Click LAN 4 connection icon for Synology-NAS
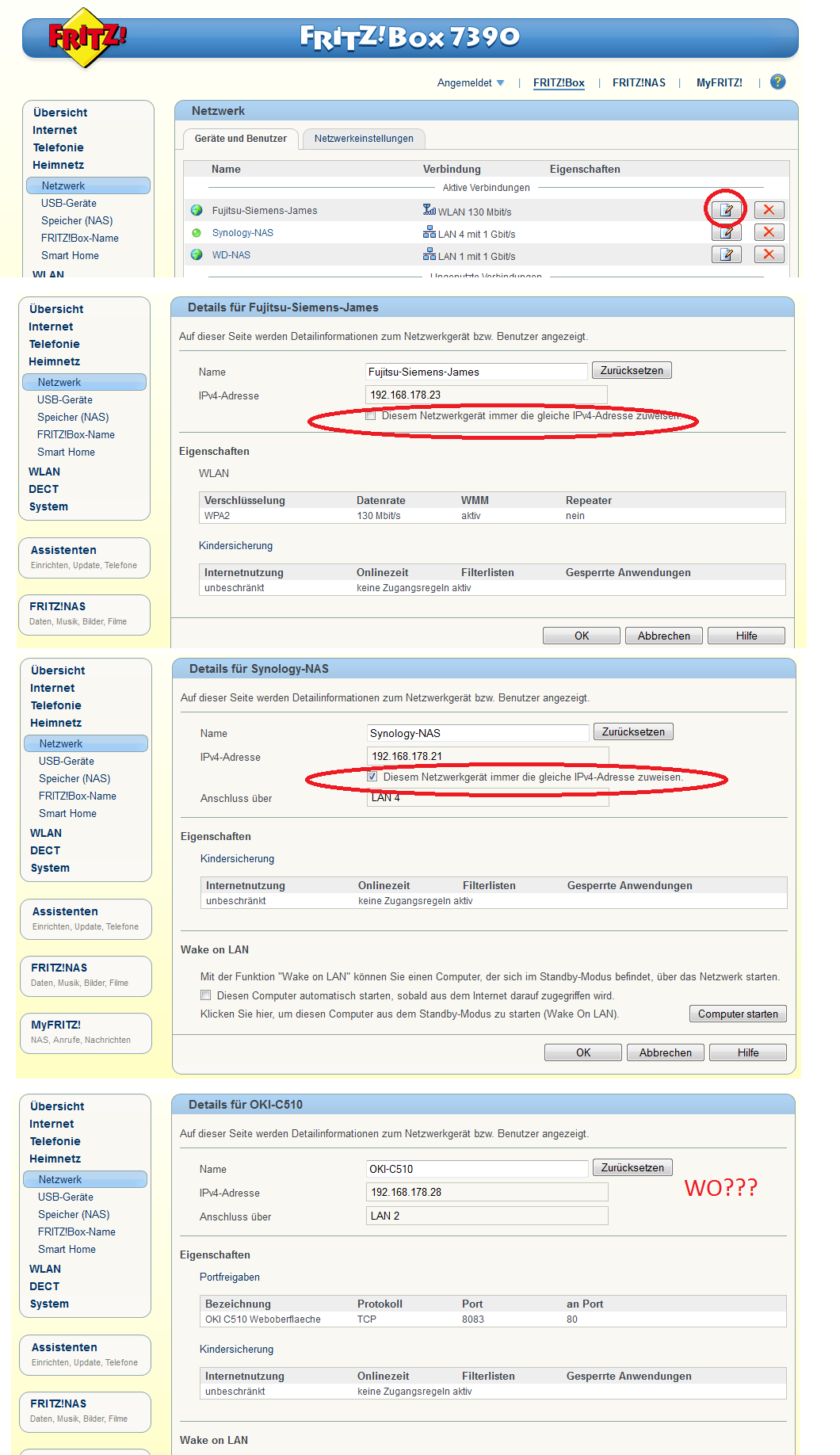Viewport: 840px width, 1455px height. coord(429,232)
